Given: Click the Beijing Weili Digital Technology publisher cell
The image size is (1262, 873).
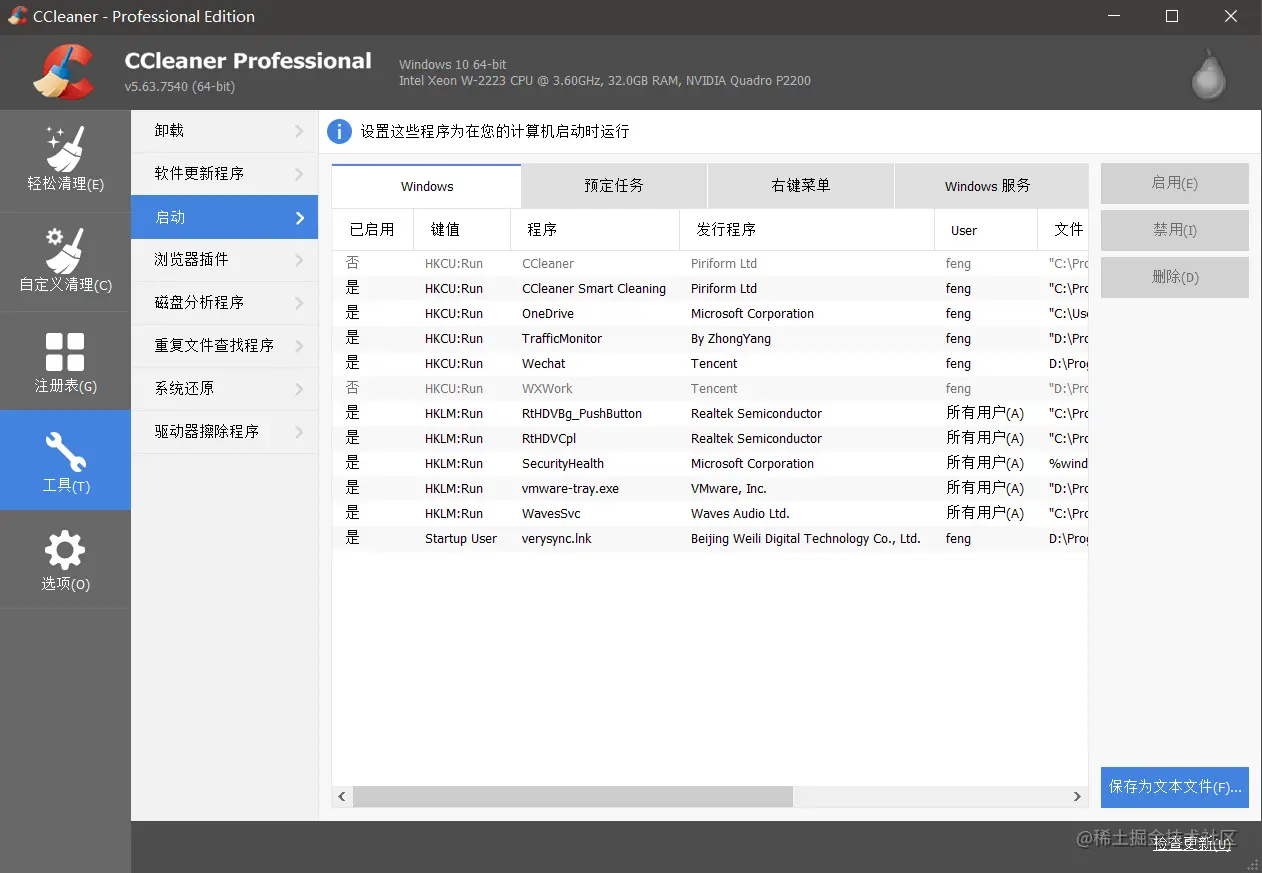Looking at the screenshot, I should point(805,539).
